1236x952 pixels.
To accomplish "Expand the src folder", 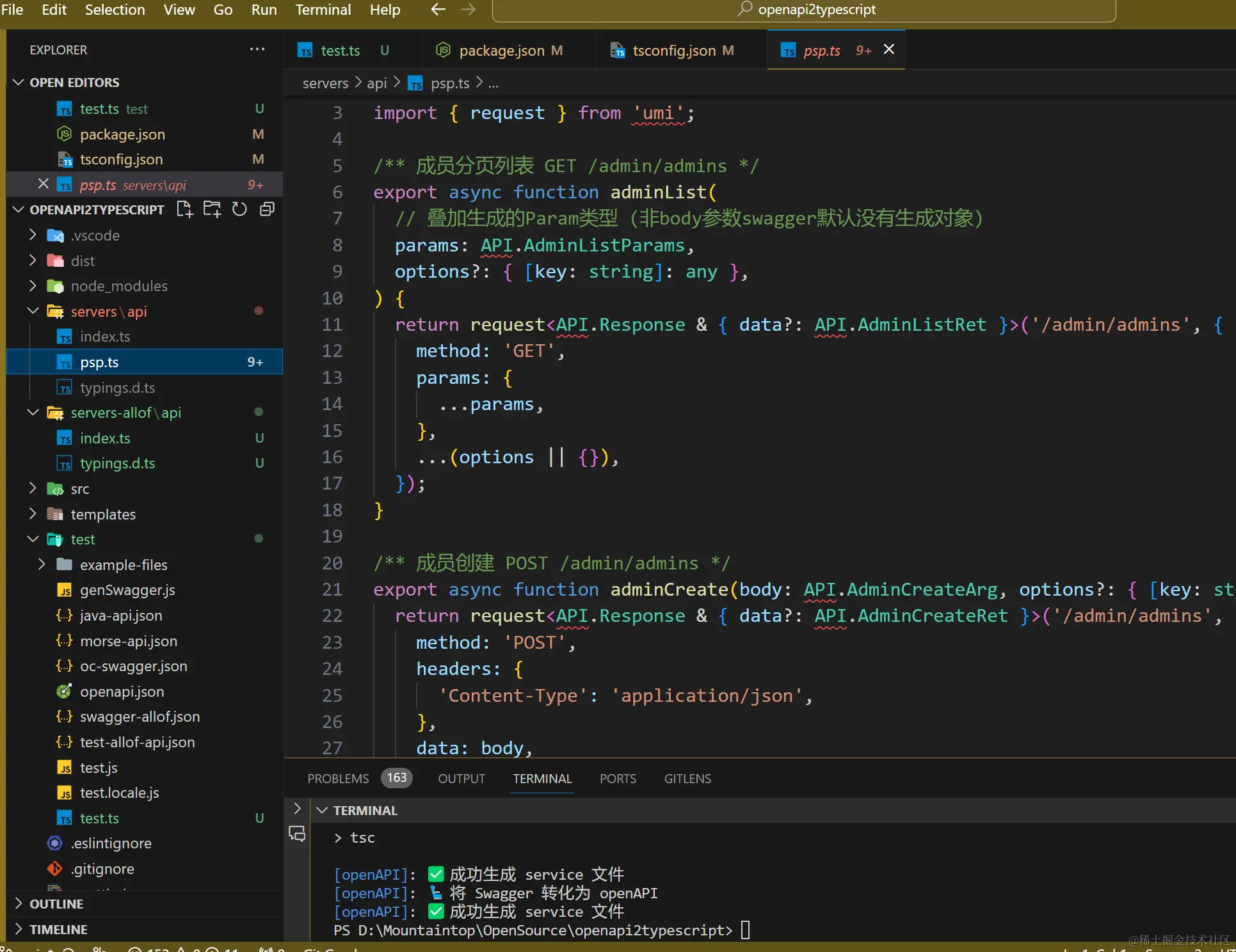I will point(33,489).
